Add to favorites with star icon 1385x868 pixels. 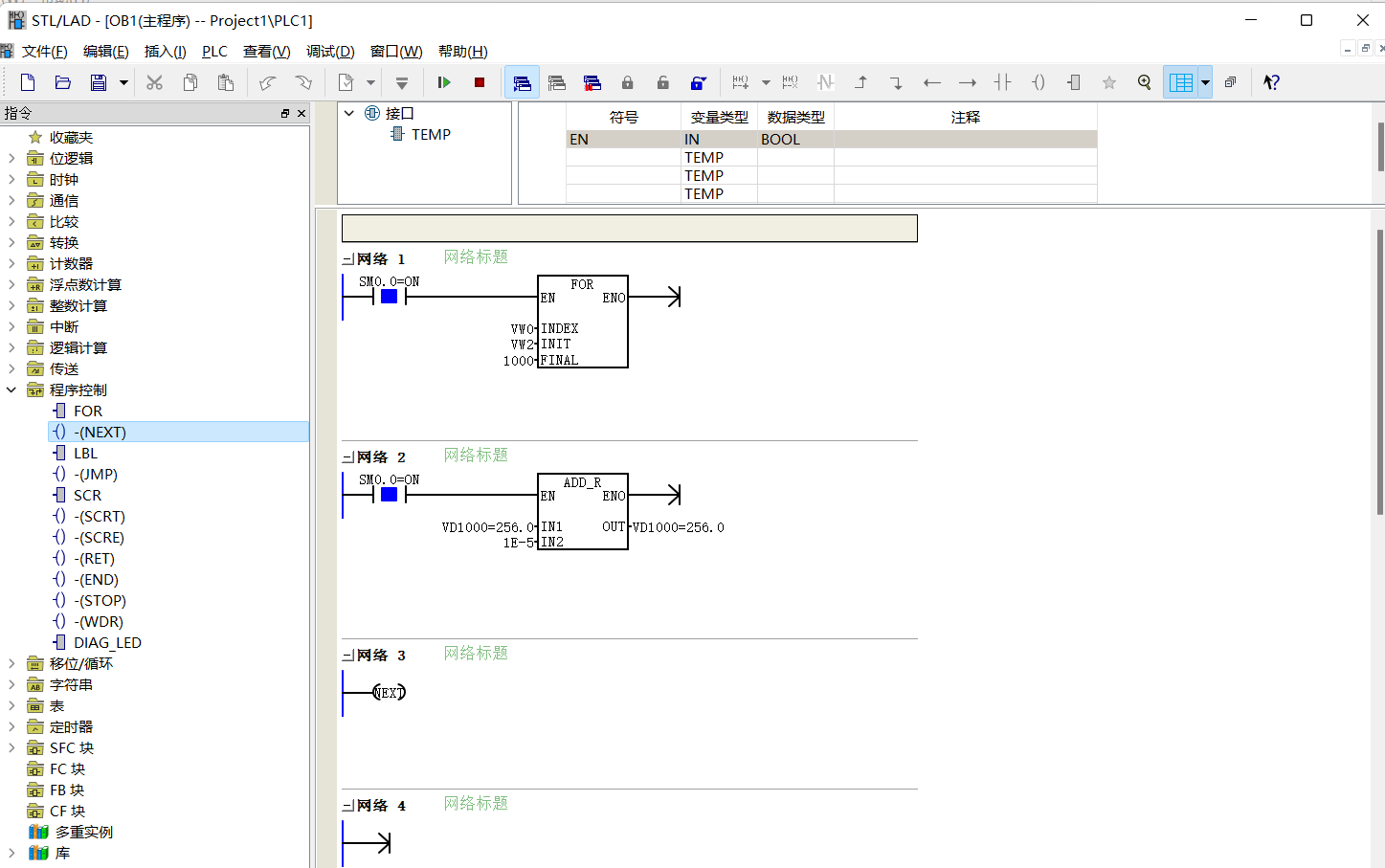click(1109, 82)
